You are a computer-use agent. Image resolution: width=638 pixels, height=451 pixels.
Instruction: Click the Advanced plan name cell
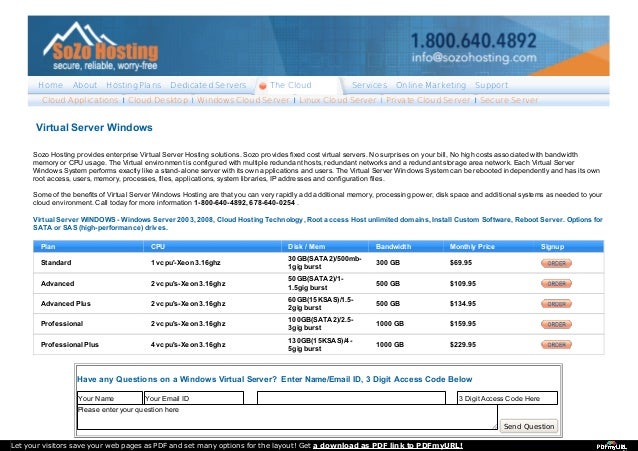point(57,283)
